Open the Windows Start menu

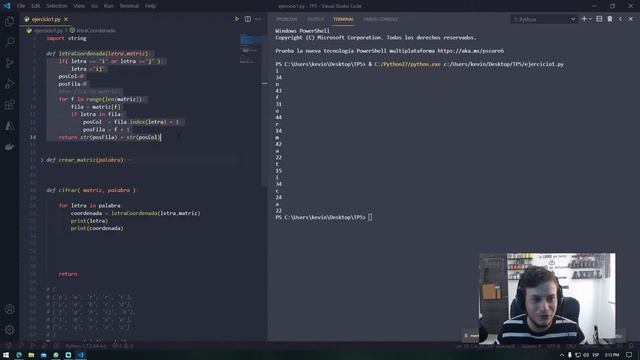[x=6, y=355]
